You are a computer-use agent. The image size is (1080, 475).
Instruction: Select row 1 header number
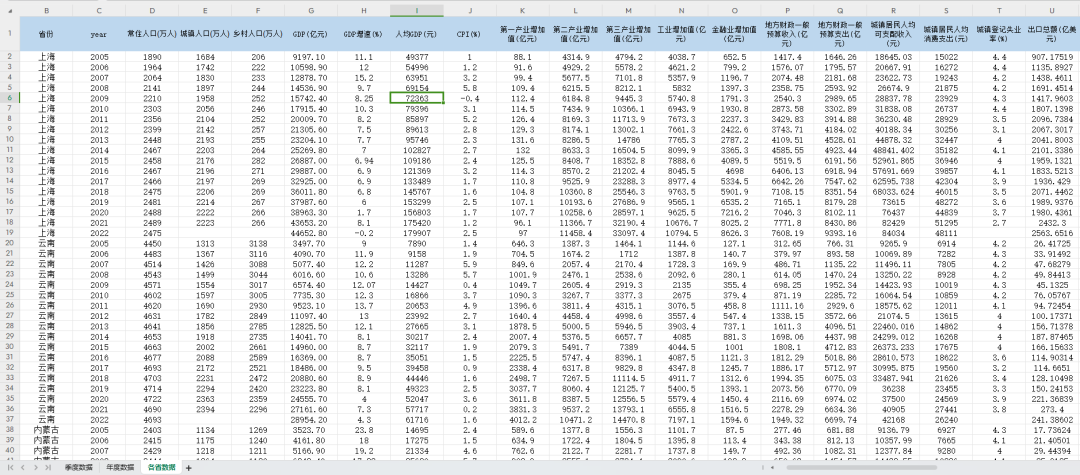(10, 34)
